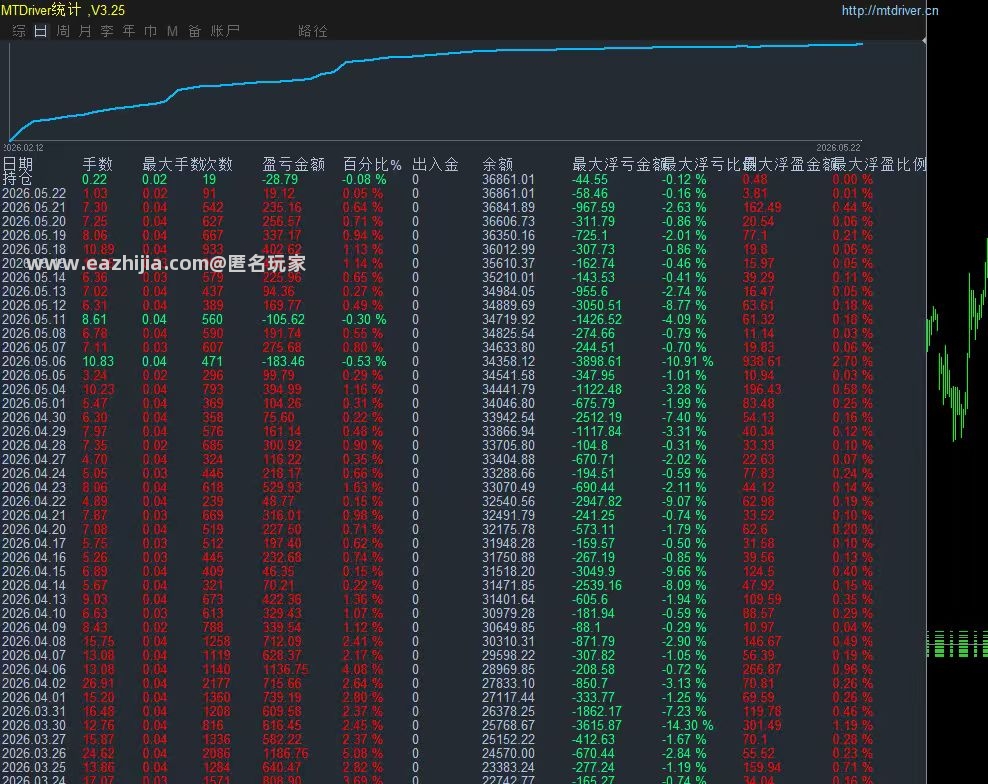
Task: Click max drawdown percent -10.91 %
Action: [687, 361]
